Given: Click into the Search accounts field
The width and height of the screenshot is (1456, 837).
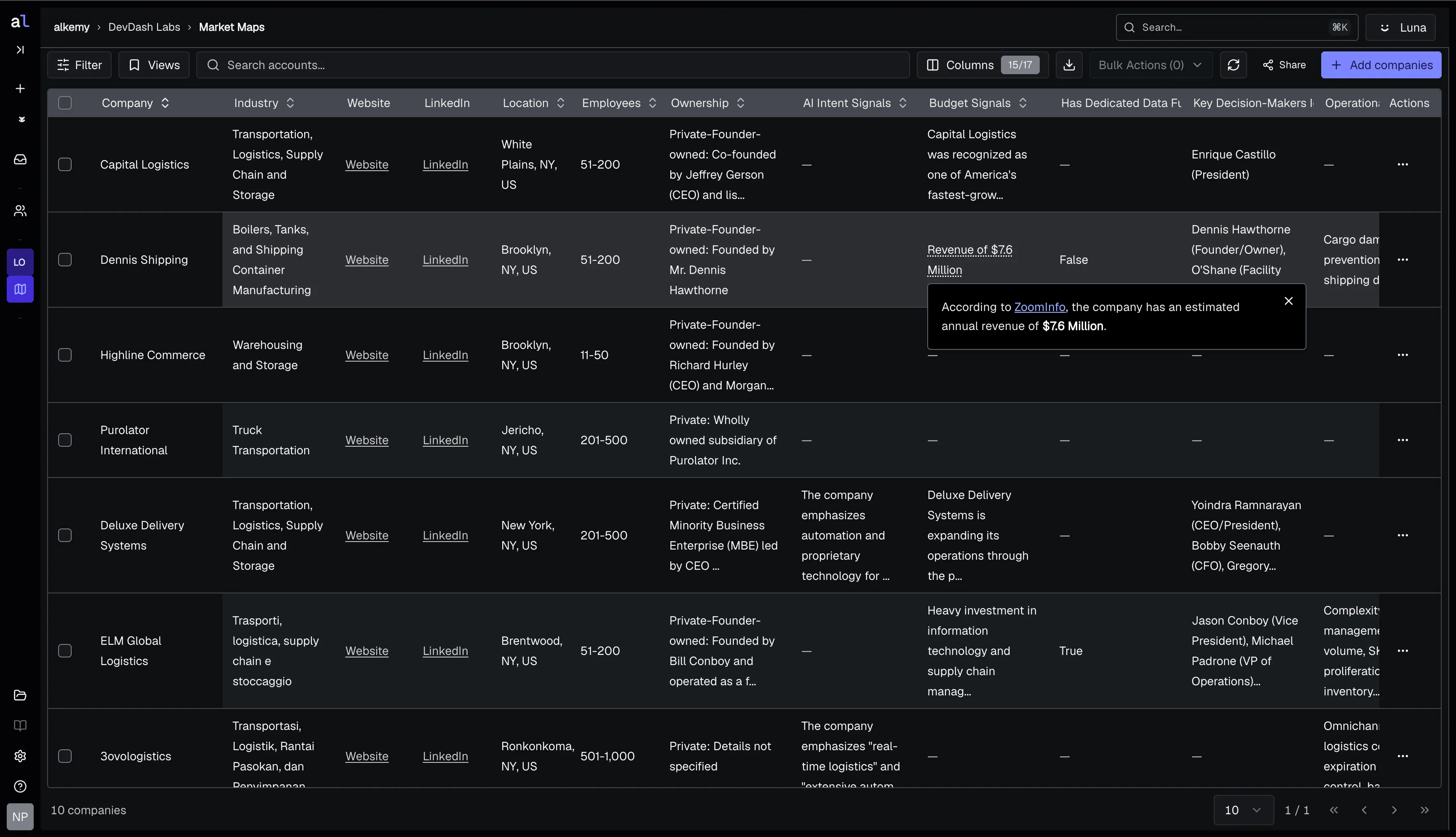Looking at the screenshot, I should (553, 65).
